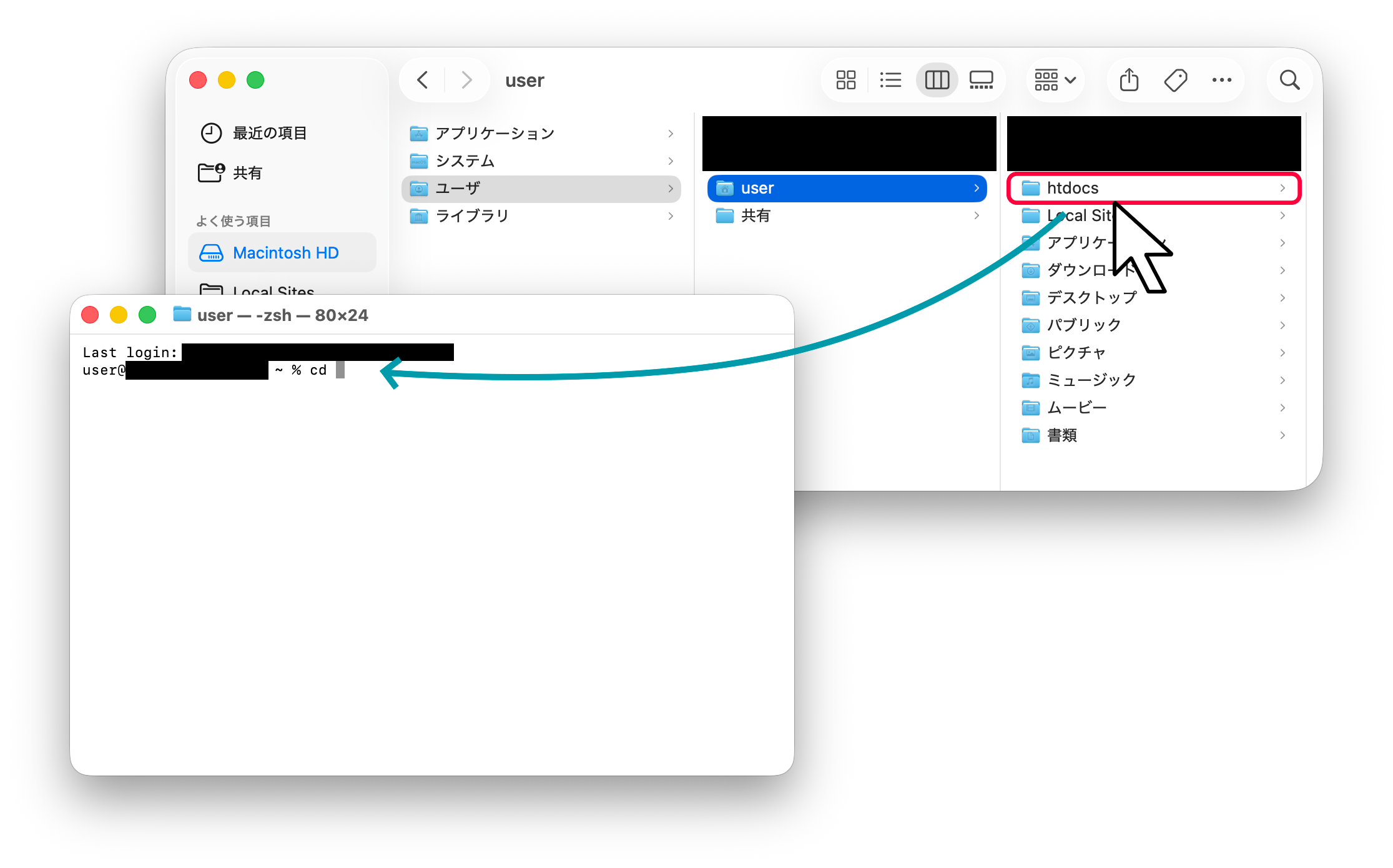Click the Share toolbar icon
This screenshot has height=868, width=1393.
pyautogui.click(x=1129, y=80)
